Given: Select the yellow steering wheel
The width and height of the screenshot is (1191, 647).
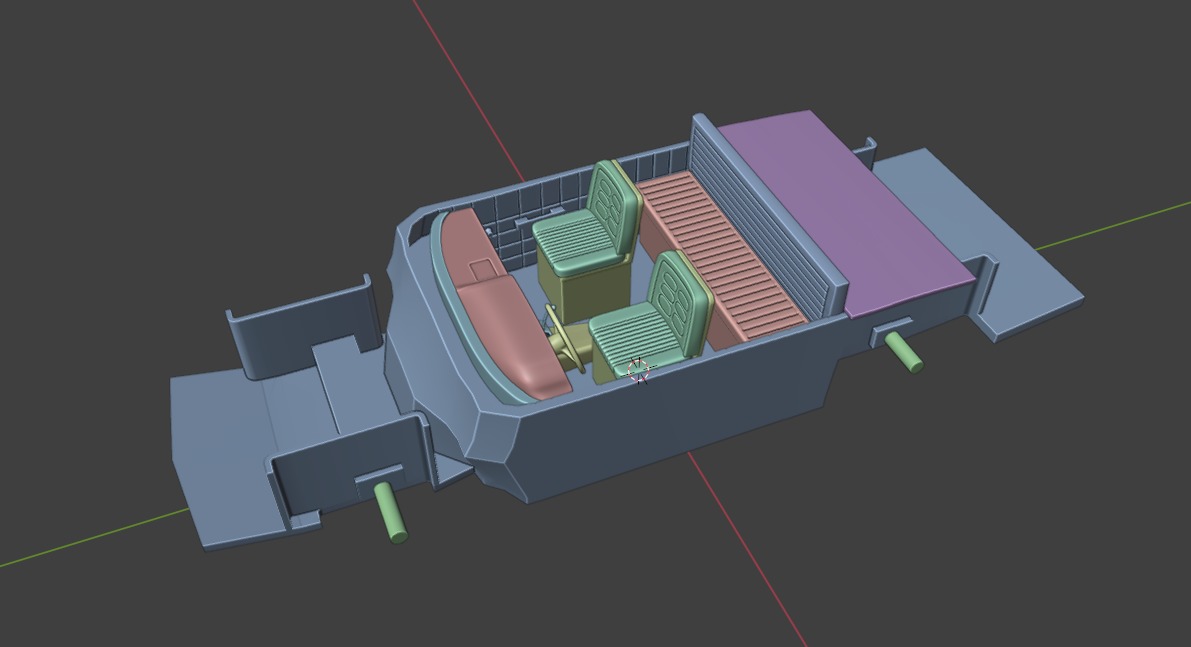Looking at the screenshot, I should [x=567, y=339].
